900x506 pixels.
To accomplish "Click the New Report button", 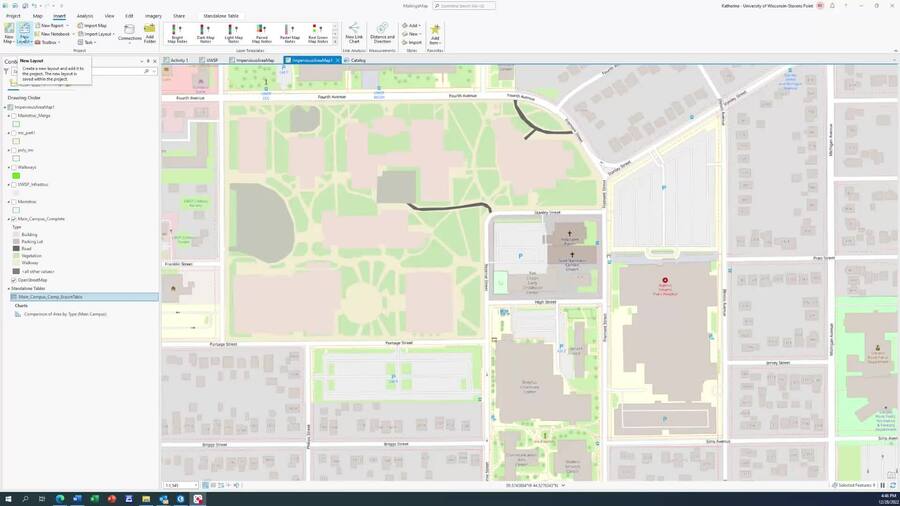I will (51, 26).
